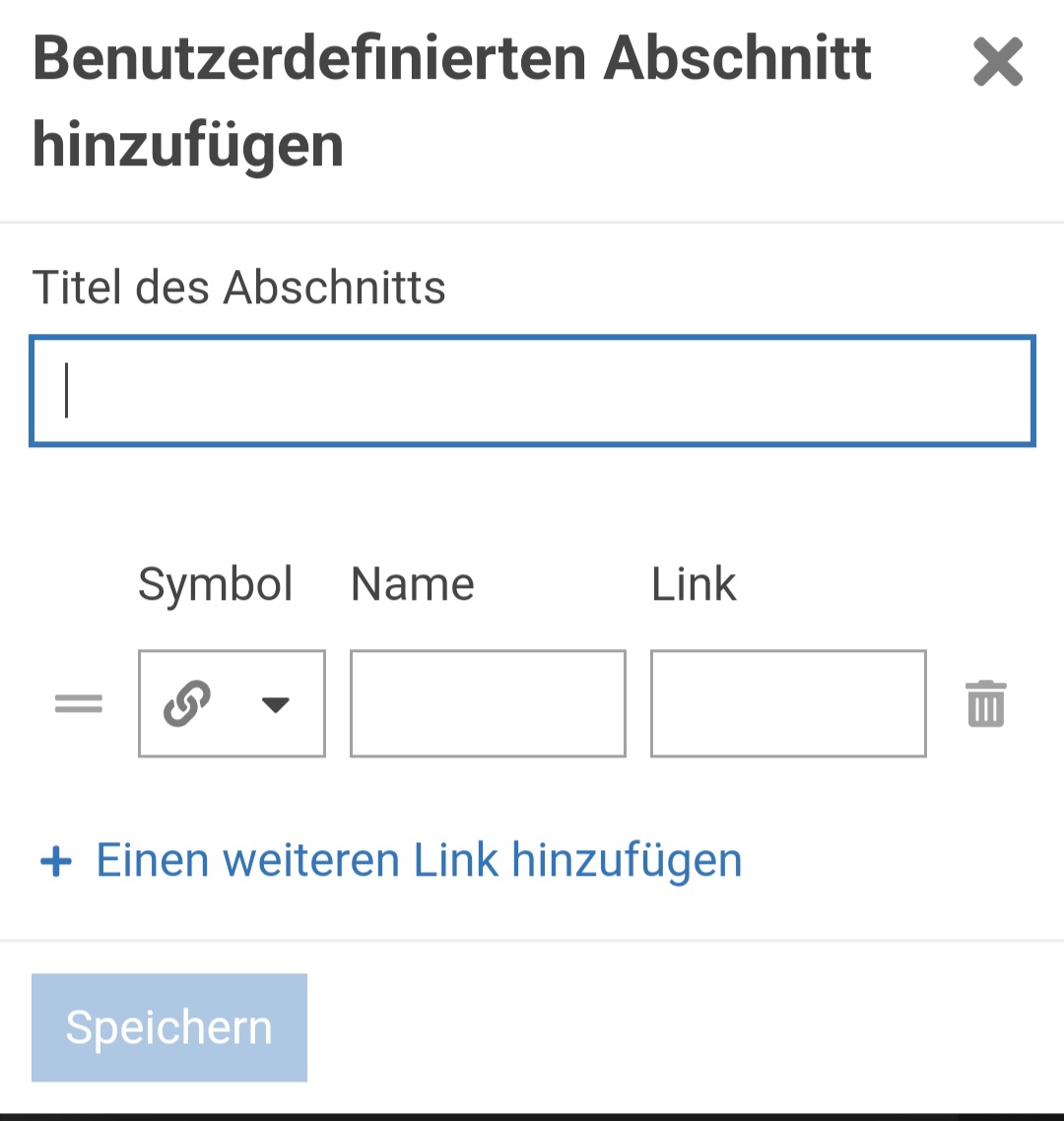
Task: Click the Link column label
Action: click(x=694, y=584)
